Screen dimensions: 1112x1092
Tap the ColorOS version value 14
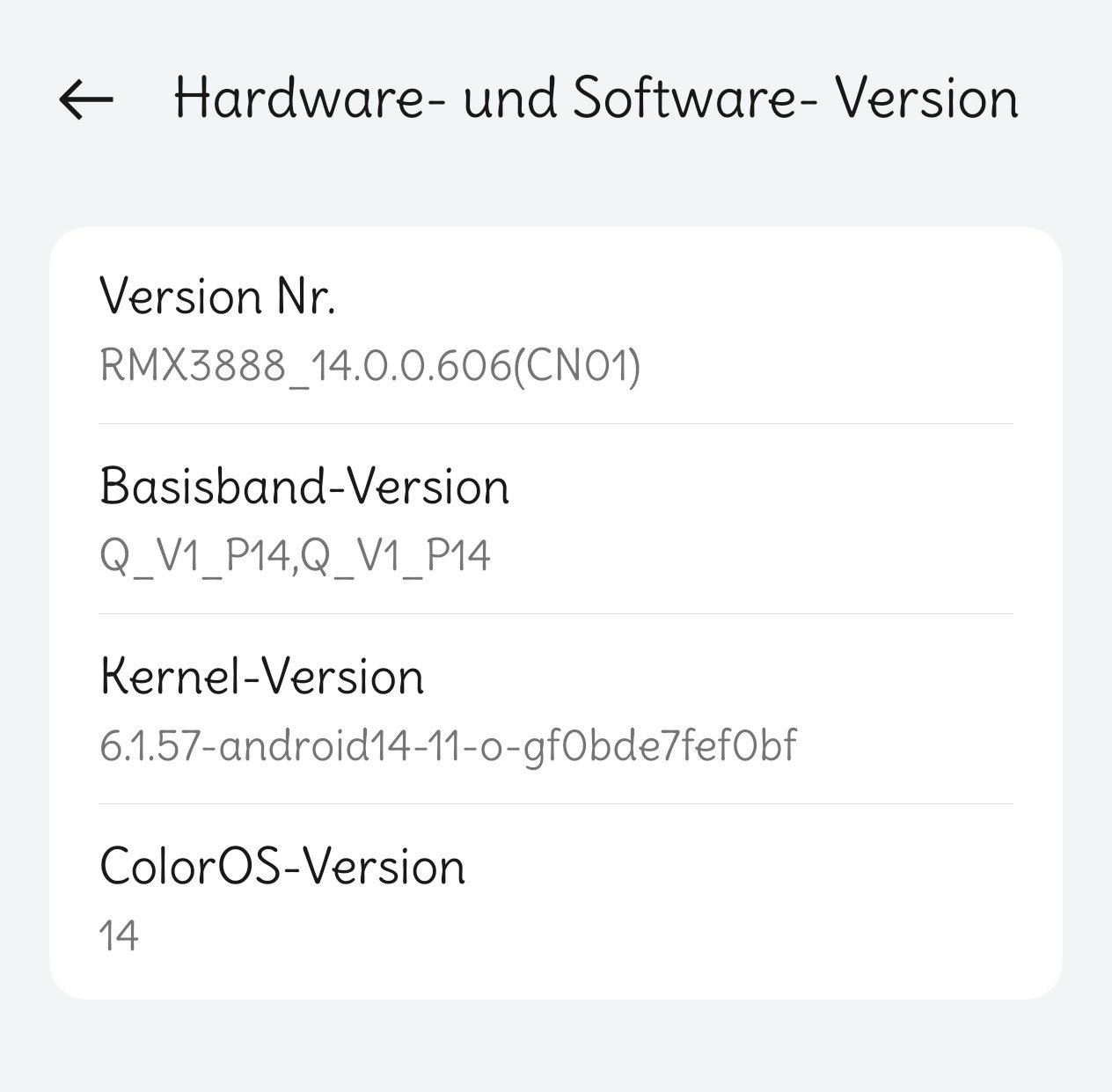pyautogui.click(x=119, y=936)
